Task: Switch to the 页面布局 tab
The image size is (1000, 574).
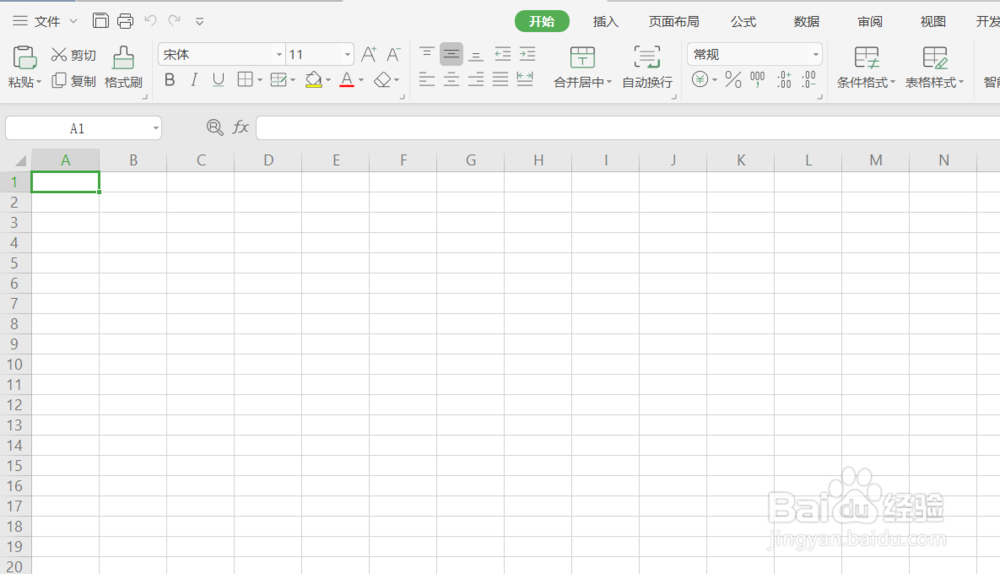Action: (x=673, y=22)
